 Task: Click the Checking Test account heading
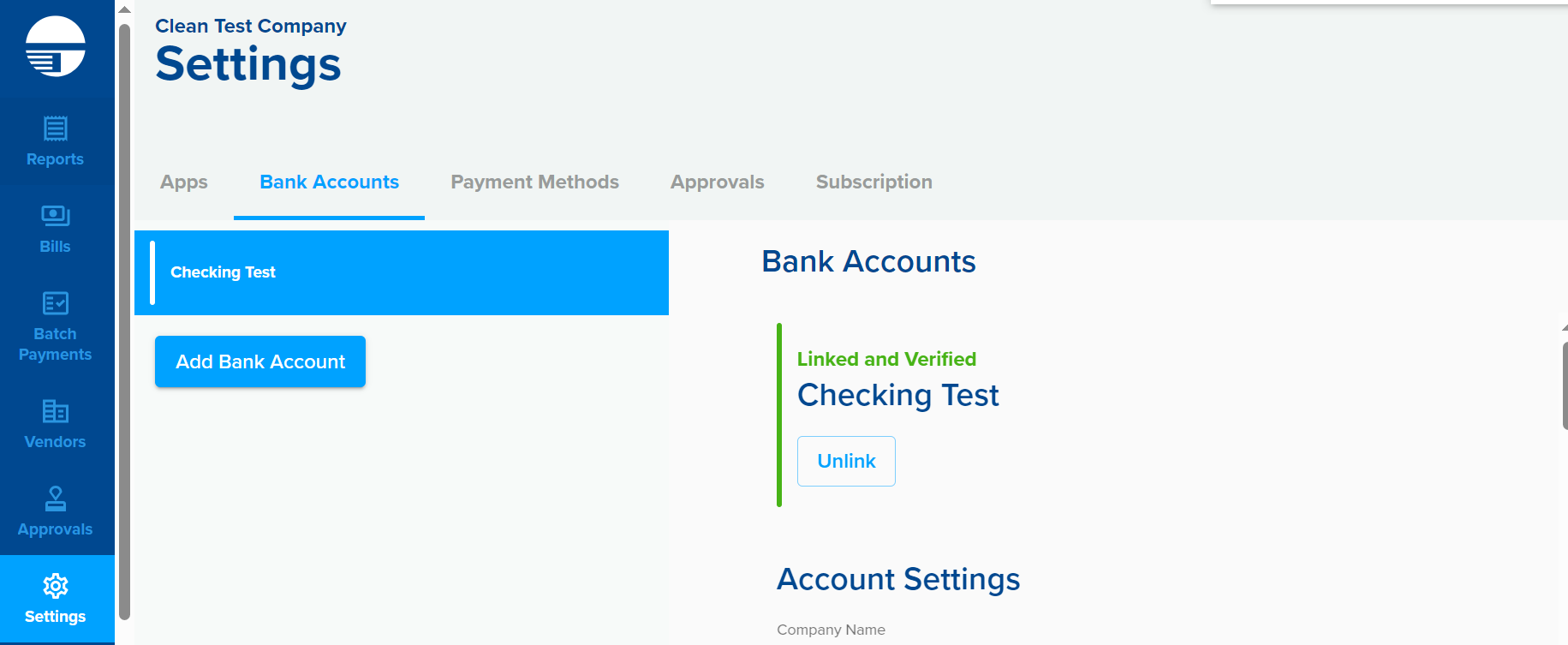(x=898, y=396)
